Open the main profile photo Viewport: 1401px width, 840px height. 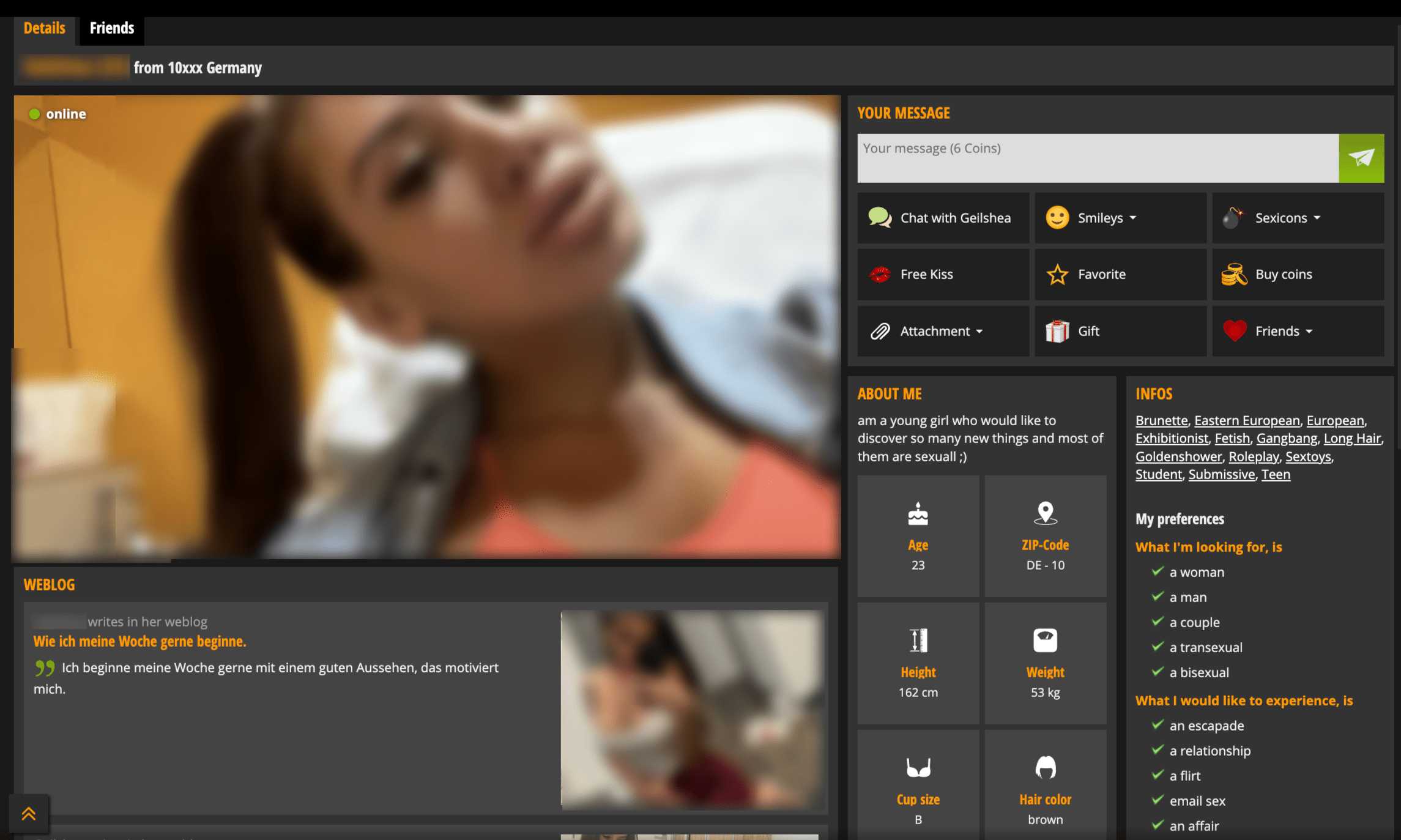[427, 327]
